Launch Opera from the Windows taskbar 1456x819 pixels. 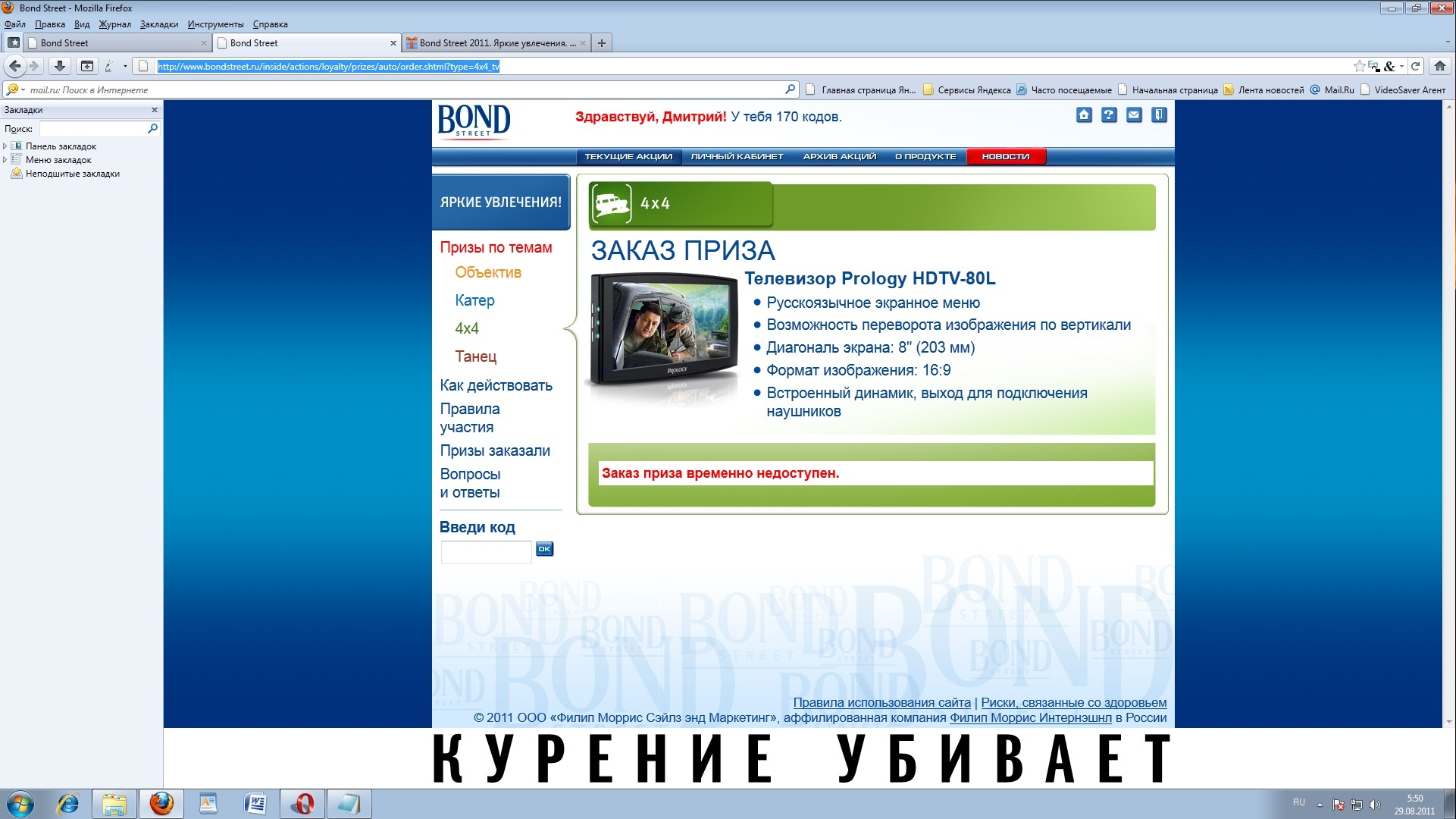pos(303,803)
